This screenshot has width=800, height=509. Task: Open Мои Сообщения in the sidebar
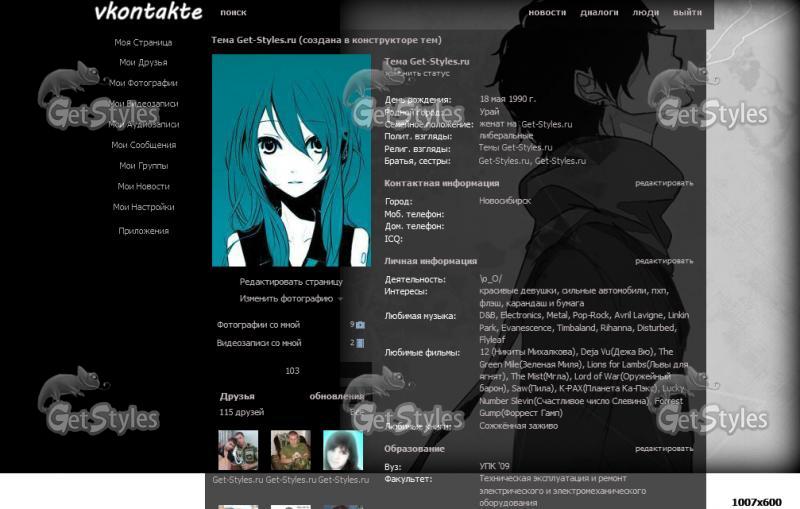(143, 145)
